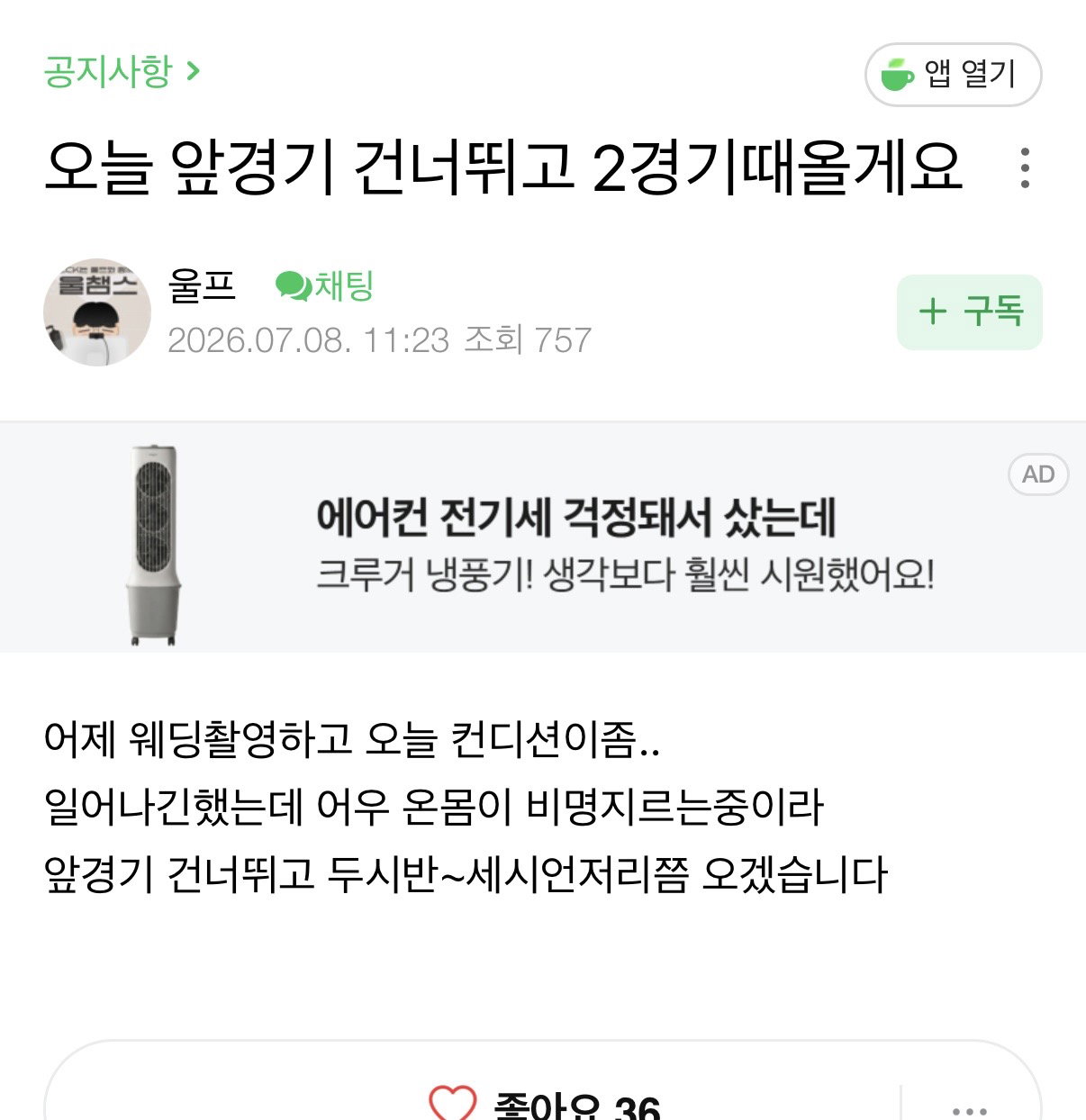Tap the author name 울프
The image size is (1086, 1120).
(x=202, y=286)
